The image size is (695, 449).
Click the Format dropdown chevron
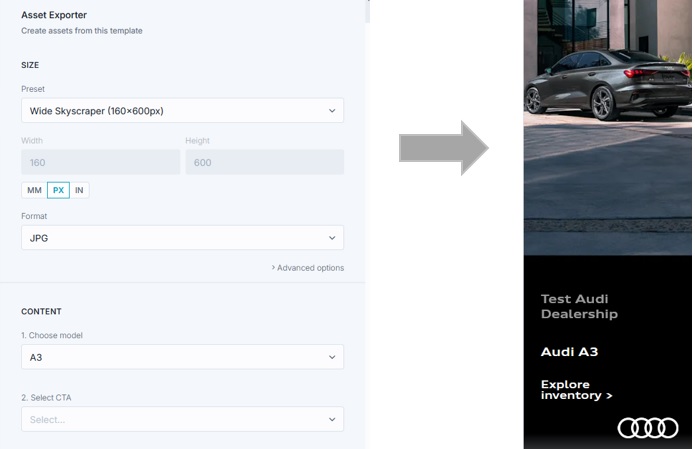tap(332, 238)
